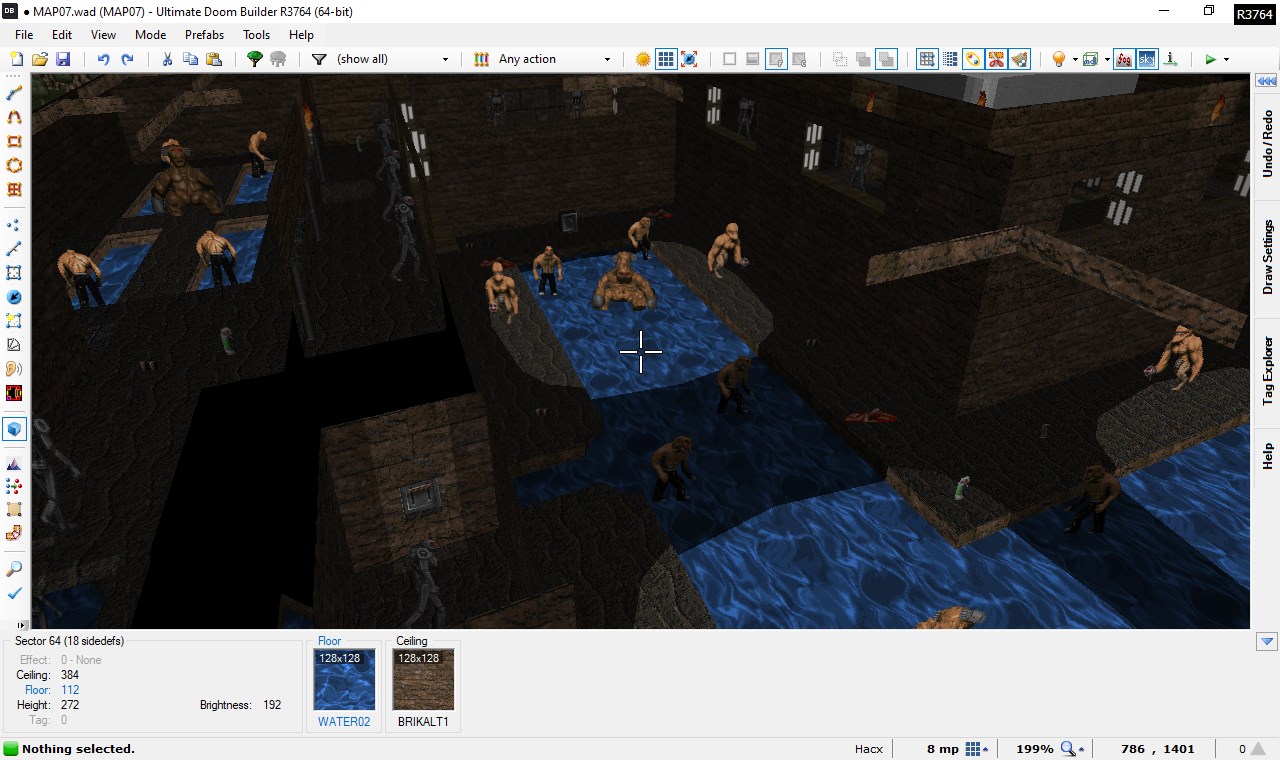Screen dimensions: 1280x760
Task: Cut the selection with the scissors icon
Action: [x=167, y=59]
